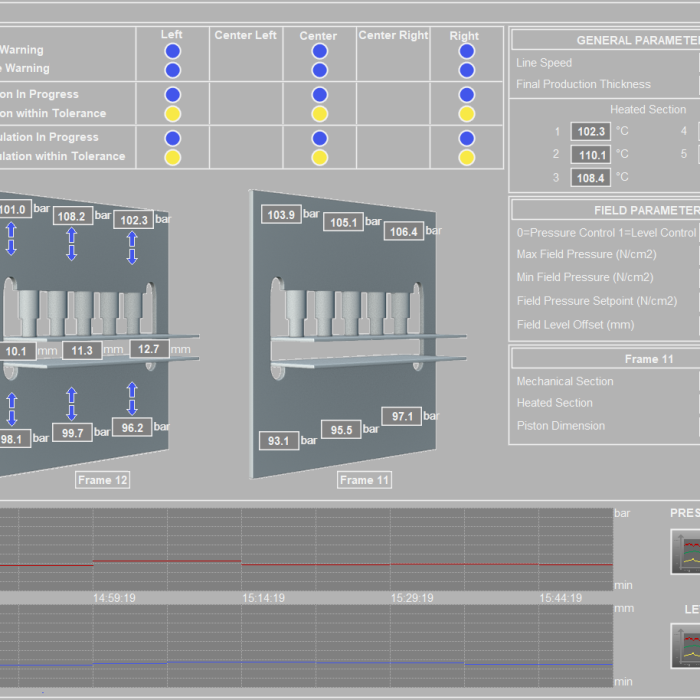The image size is (700, 700).
Task: Select Heated Section 2 temperature field 110.1
Action: (x=590, y=155)
